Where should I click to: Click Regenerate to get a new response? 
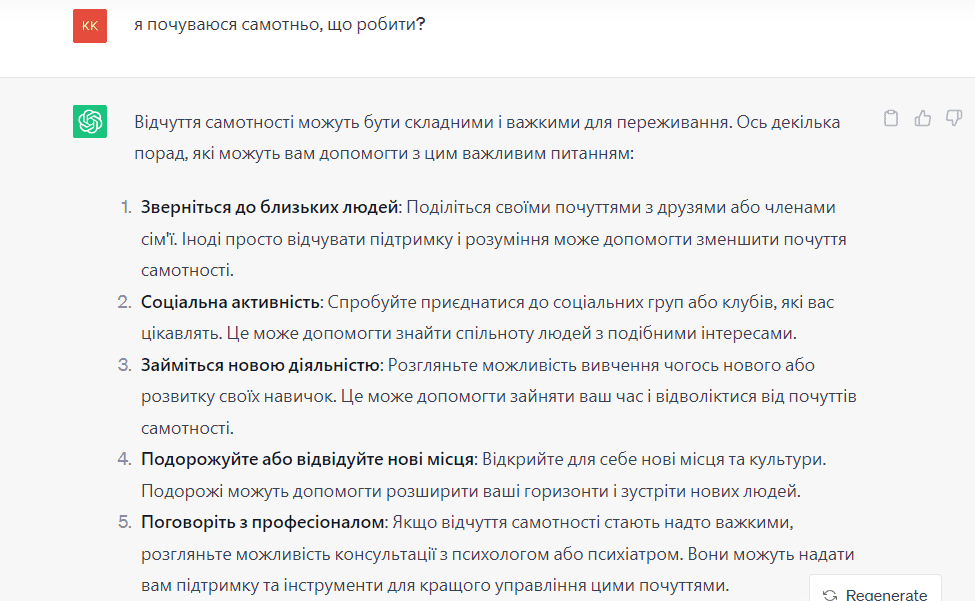click(x=875, y=593)
